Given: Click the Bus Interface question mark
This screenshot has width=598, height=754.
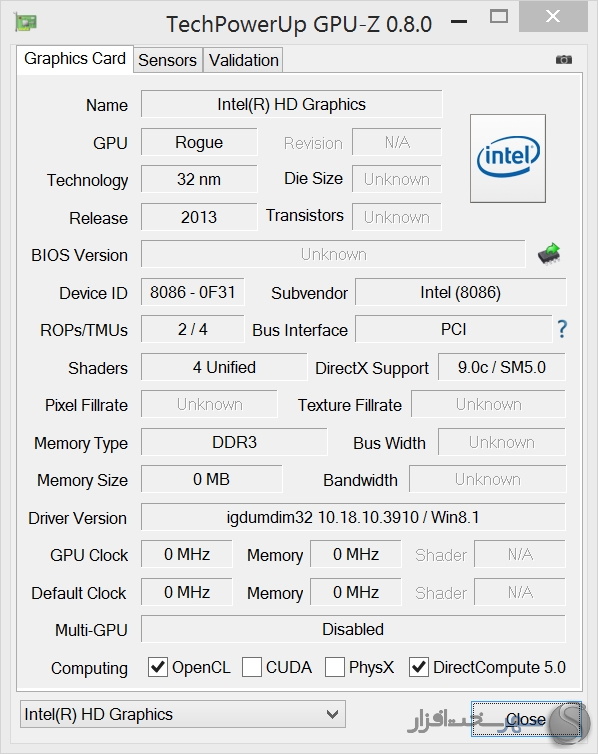Looking at the screenshot, I should pyautogui.click(x=562, y=329).
